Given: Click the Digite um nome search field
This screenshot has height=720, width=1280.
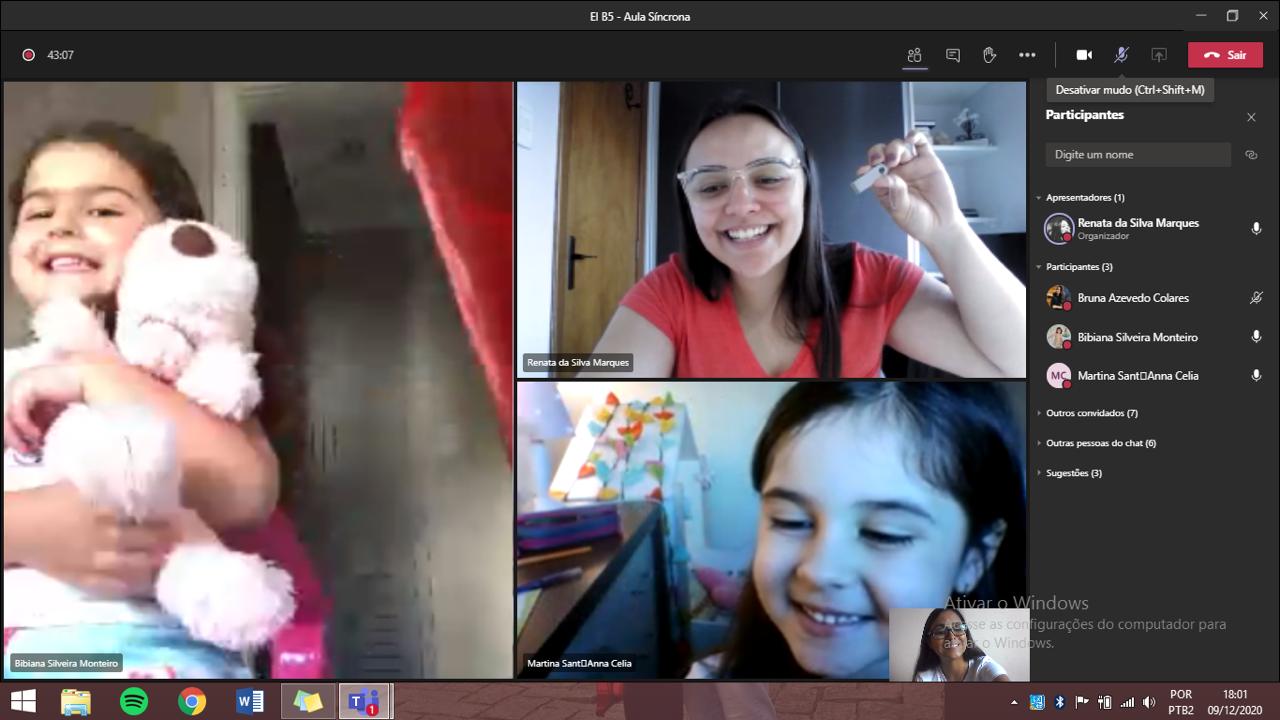Looking at the screenshot, I should pyautogui.click(x=1138, y=155).
